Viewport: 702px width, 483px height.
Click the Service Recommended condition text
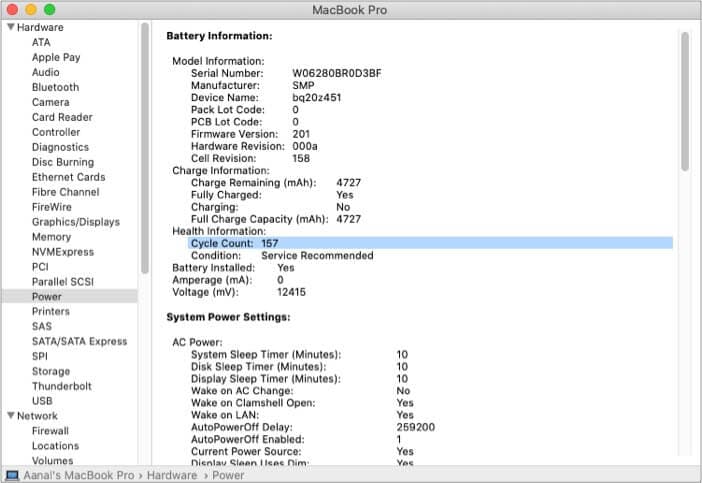(317, 256)
